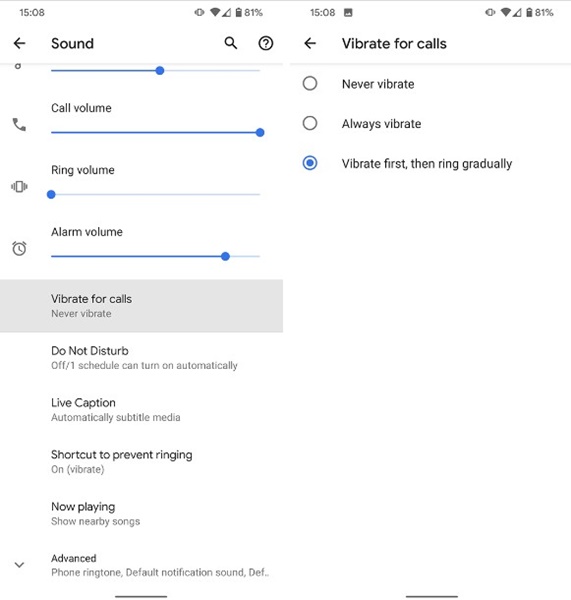Click the Call volume slider handle
Screen dimensions: 571x600
pyautogui.click(x=260, y=132)
